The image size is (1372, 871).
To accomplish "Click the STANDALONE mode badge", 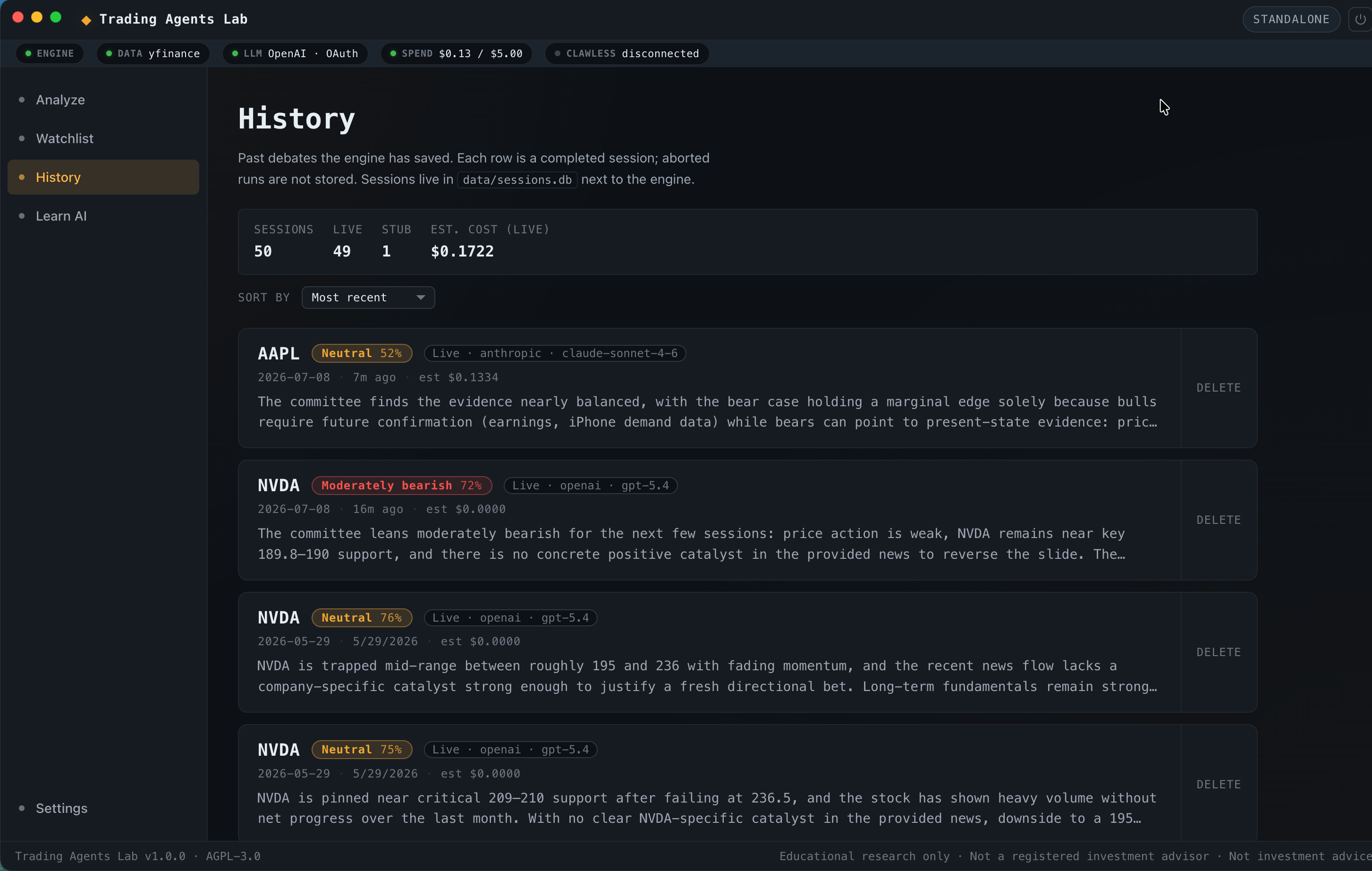I will [x=1290, y=19].
